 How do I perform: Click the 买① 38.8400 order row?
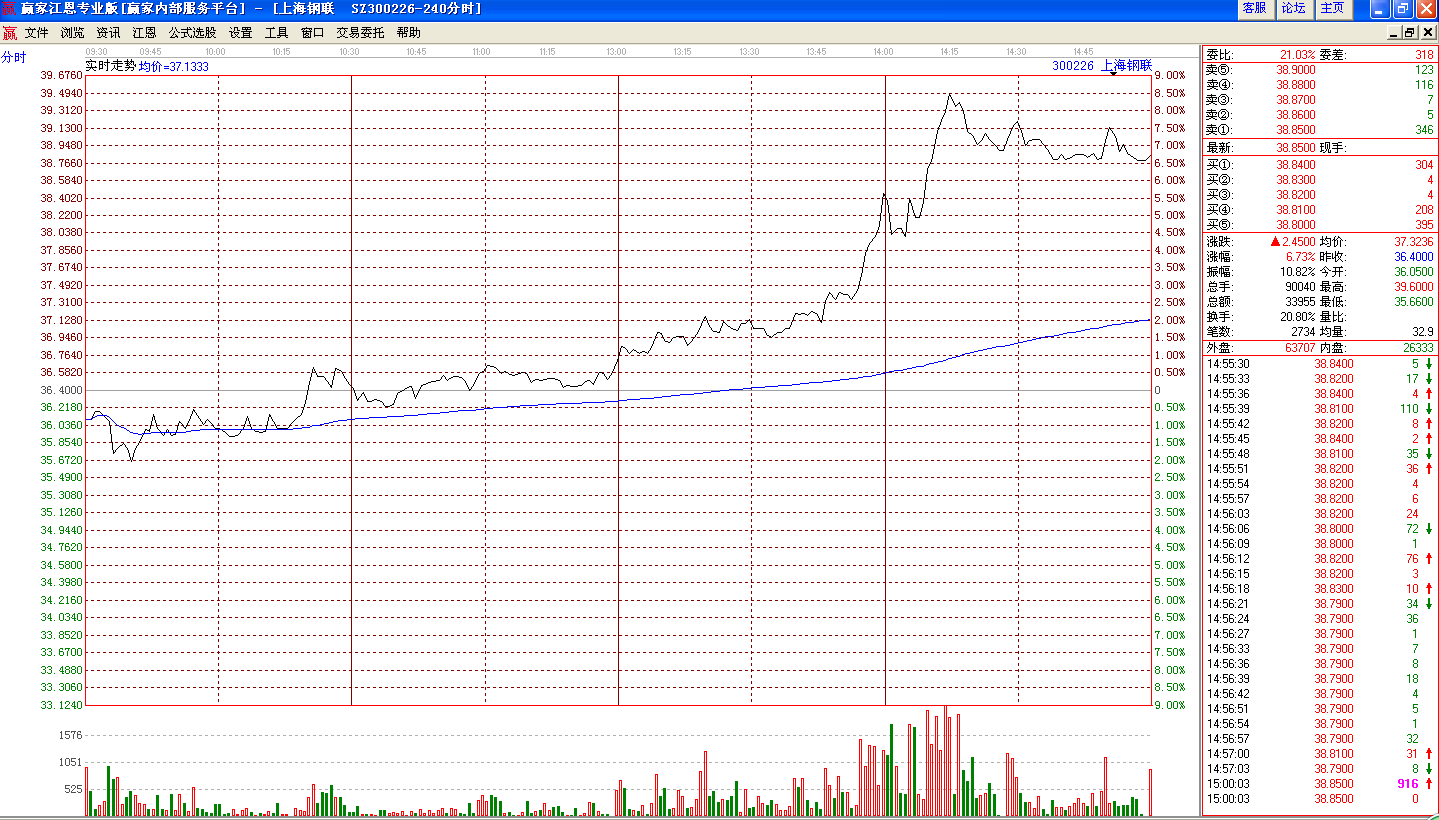[x=1319, y=165]
